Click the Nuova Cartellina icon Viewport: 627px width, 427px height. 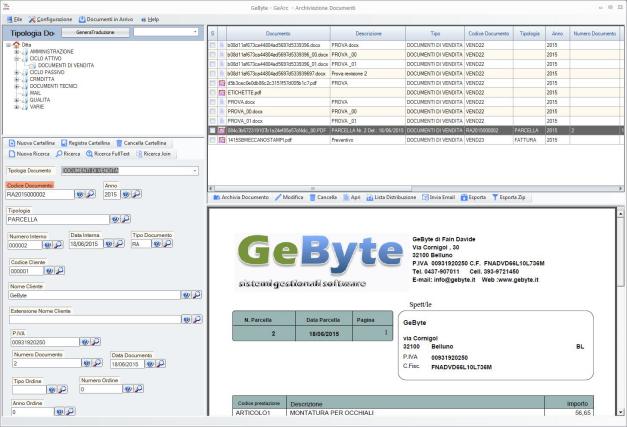(12, 143)
